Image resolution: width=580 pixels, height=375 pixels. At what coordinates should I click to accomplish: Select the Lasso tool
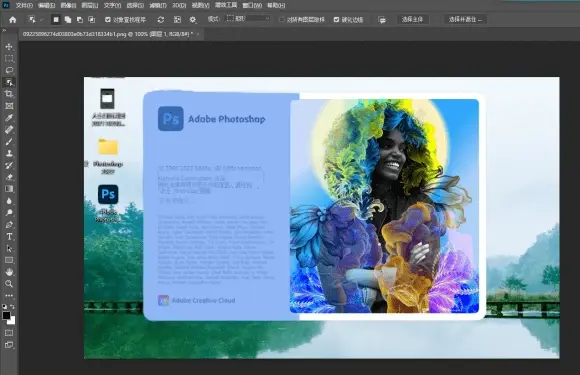[x=9, y=70]
